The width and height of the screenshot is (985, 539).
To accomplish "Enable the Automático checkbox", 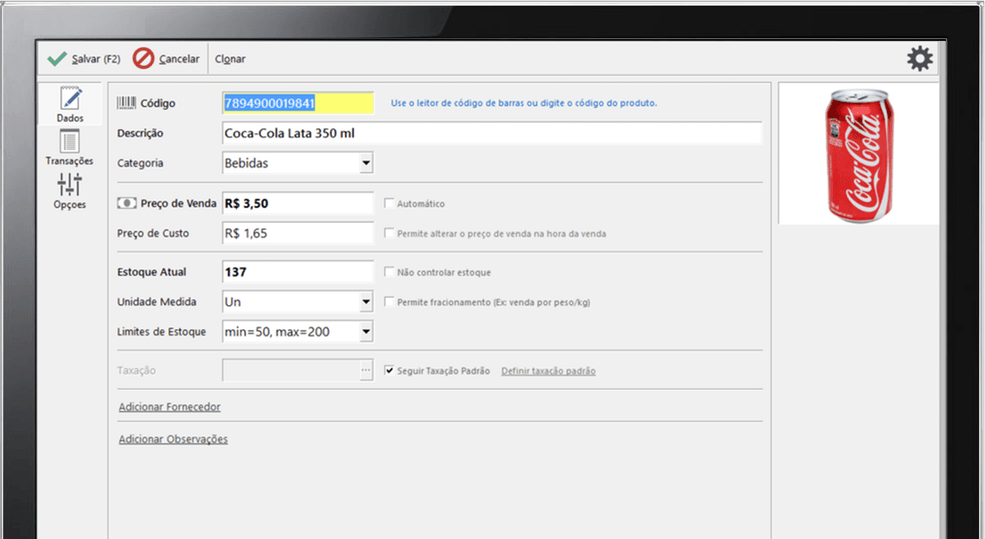I will 389,203.
